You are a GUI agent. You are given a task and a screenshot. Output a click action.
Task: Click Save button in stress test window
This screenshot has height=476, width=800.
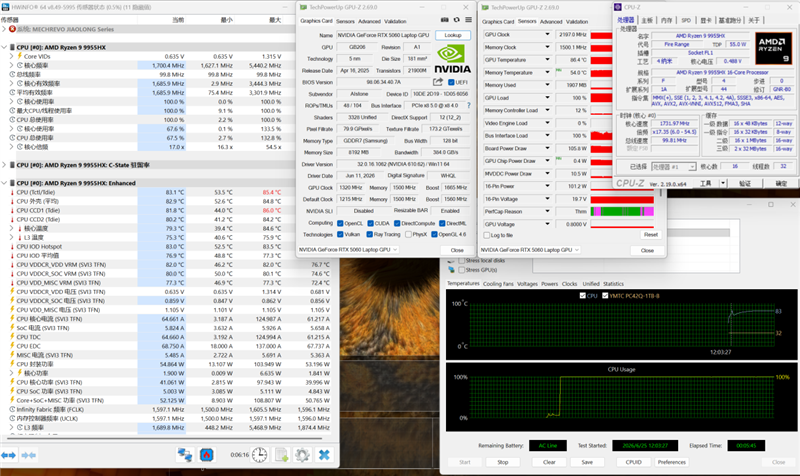click(587, 462)
